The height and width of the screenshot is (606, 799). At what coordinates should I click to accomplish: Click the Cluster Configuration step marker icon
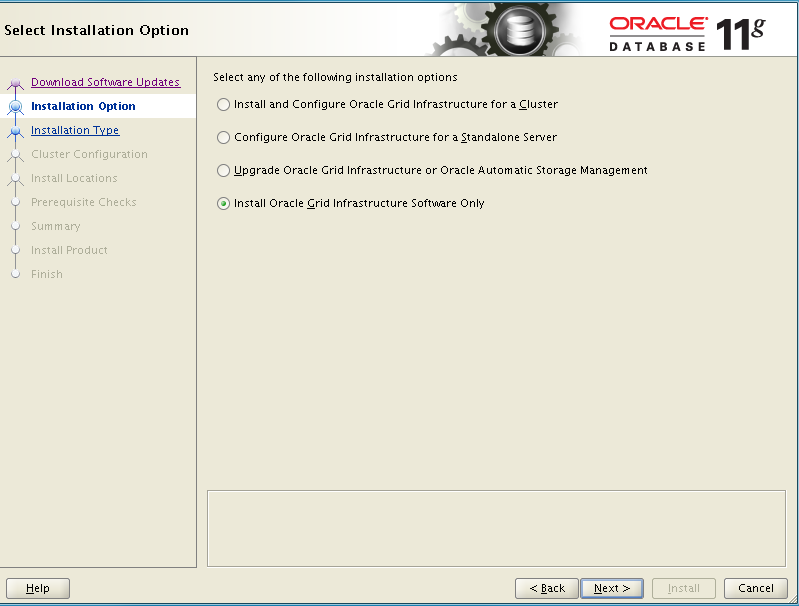point(15,154)
